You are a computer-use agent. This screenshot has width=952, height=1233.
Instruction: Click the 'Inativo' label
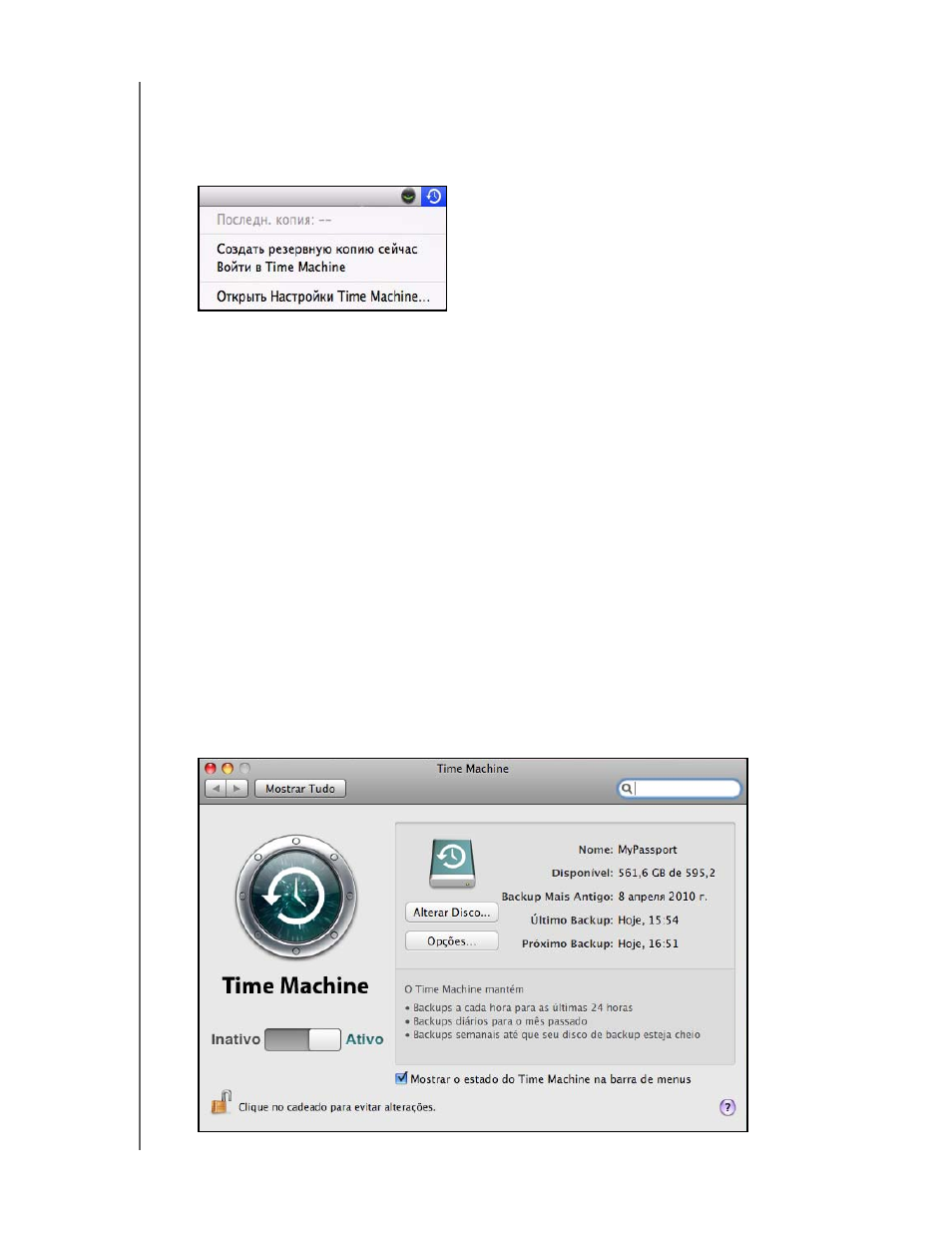[x=236, y=1039]
